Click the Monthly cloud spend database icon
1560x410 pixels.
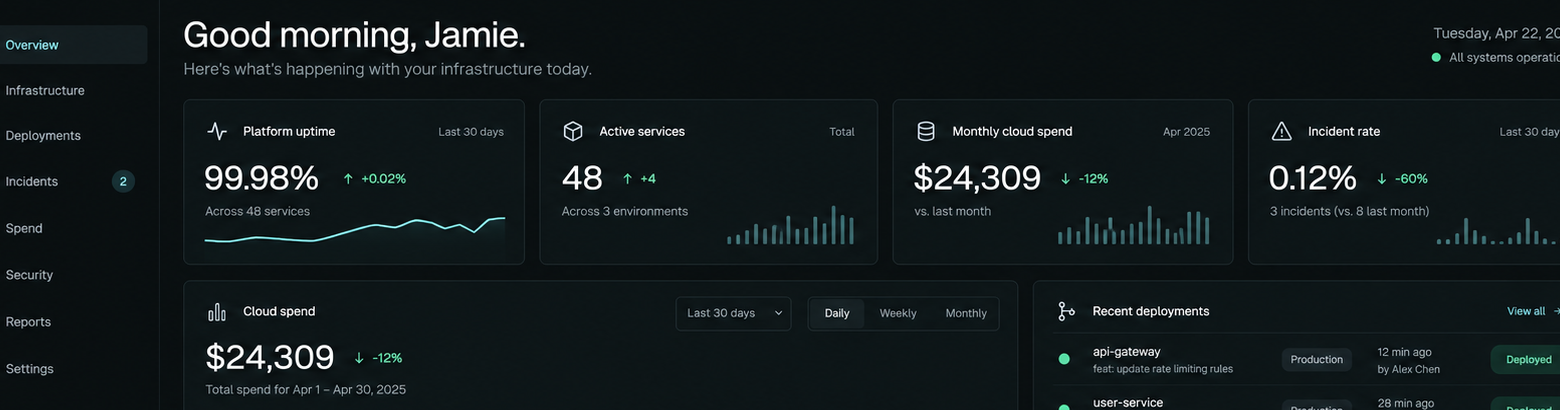point(926,131)
